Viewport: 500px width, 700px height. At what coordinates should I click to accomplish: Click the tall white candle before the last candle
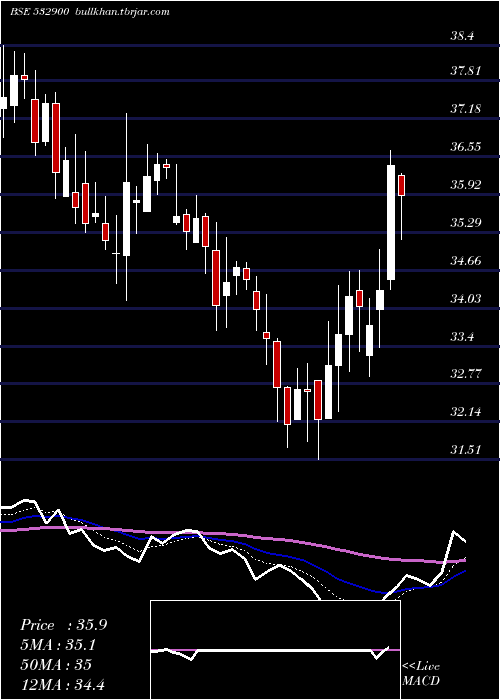point(391,222)
